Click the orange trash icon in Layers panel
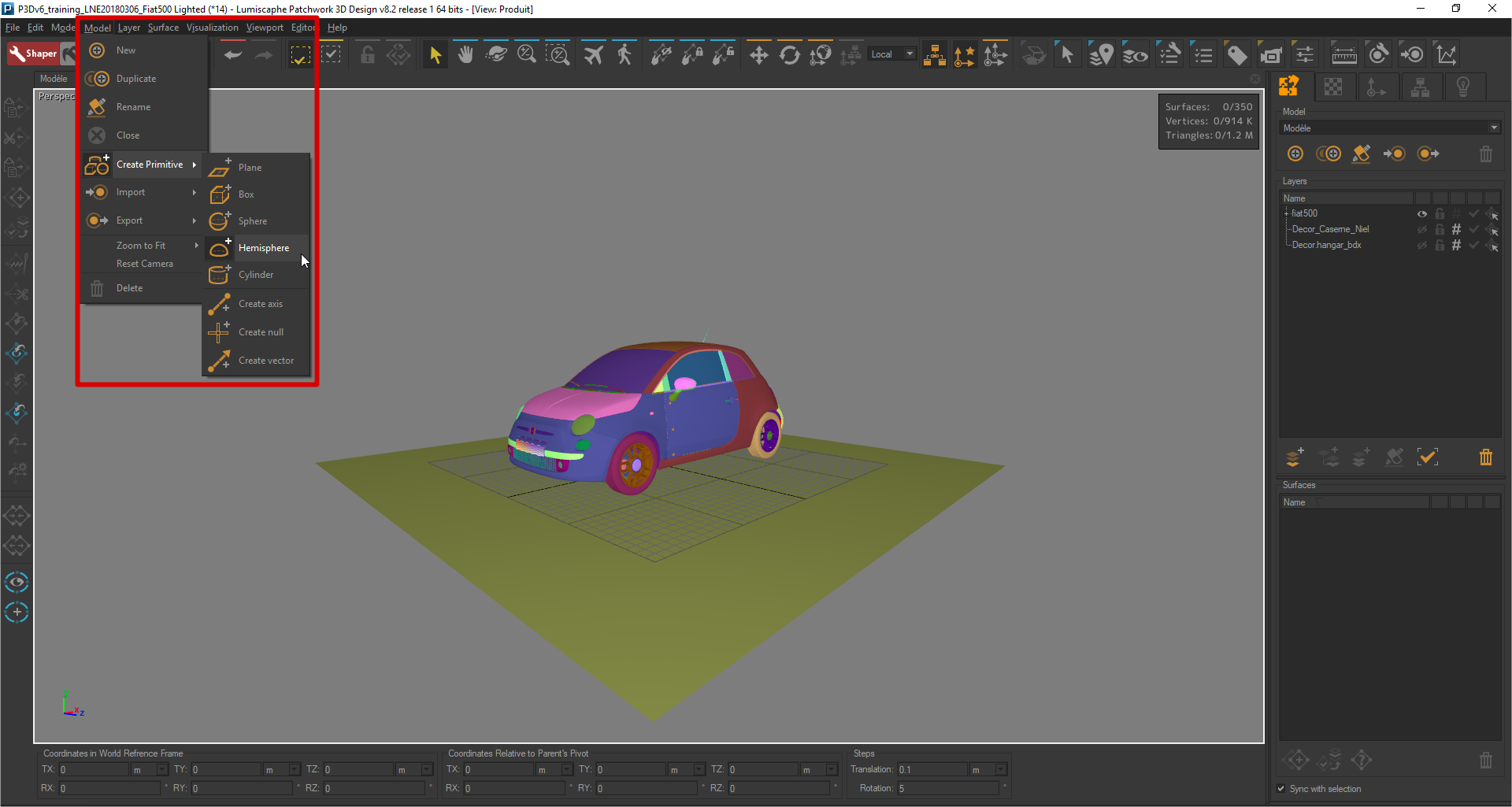 pos(1485,457)
